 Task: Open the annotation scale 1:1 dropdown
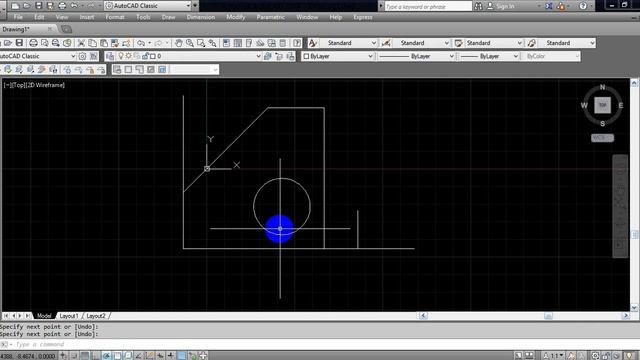pos(554,356)
